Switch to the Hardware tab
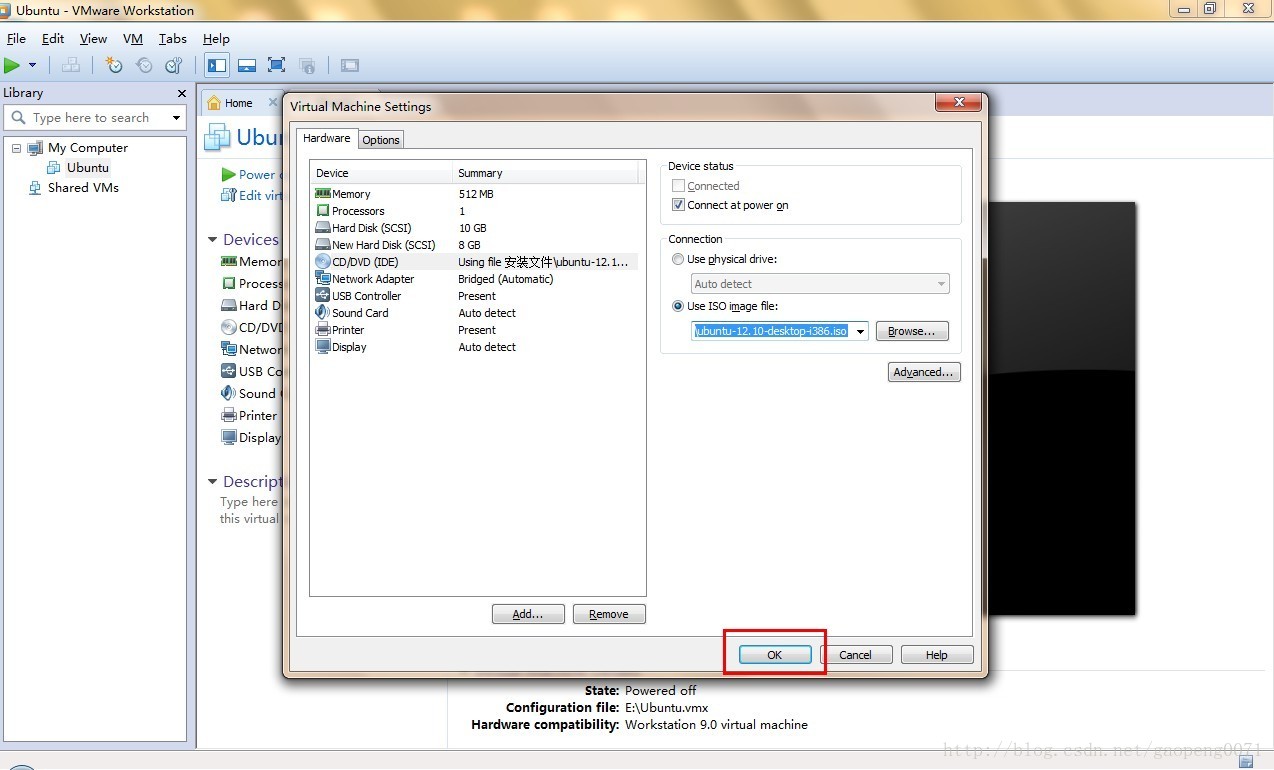The width and height of the screenshot is (1274, 770). (x=327, y=138)
